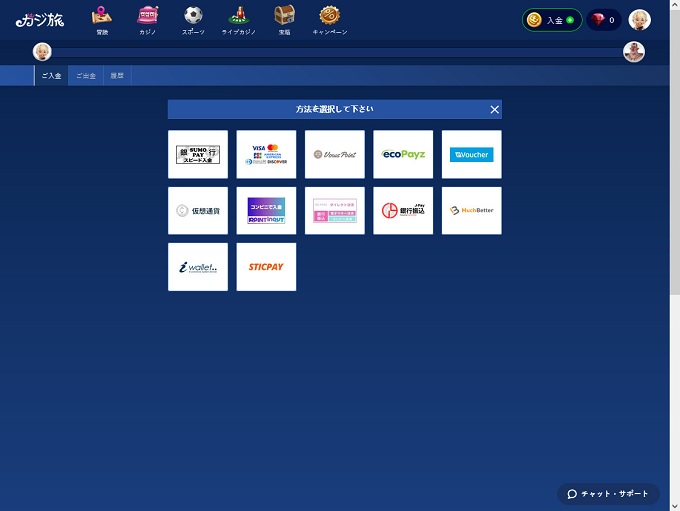Select the Visa/Mastercard credit card option
Image resolution: width=680 pixels, height=511 pixels.
coord(266,154)
